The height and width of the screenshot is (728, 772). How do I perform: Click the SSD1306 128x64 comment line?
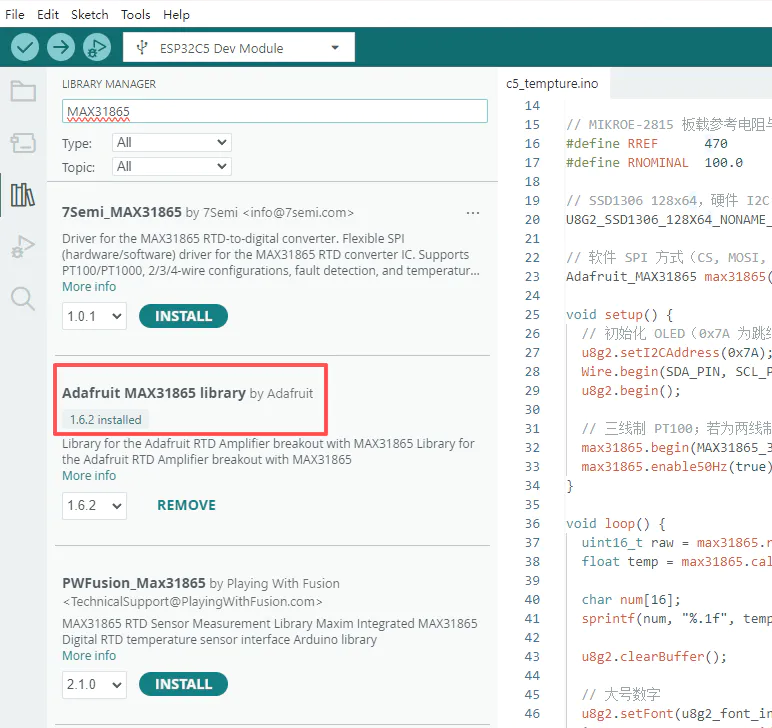[669, 200]
